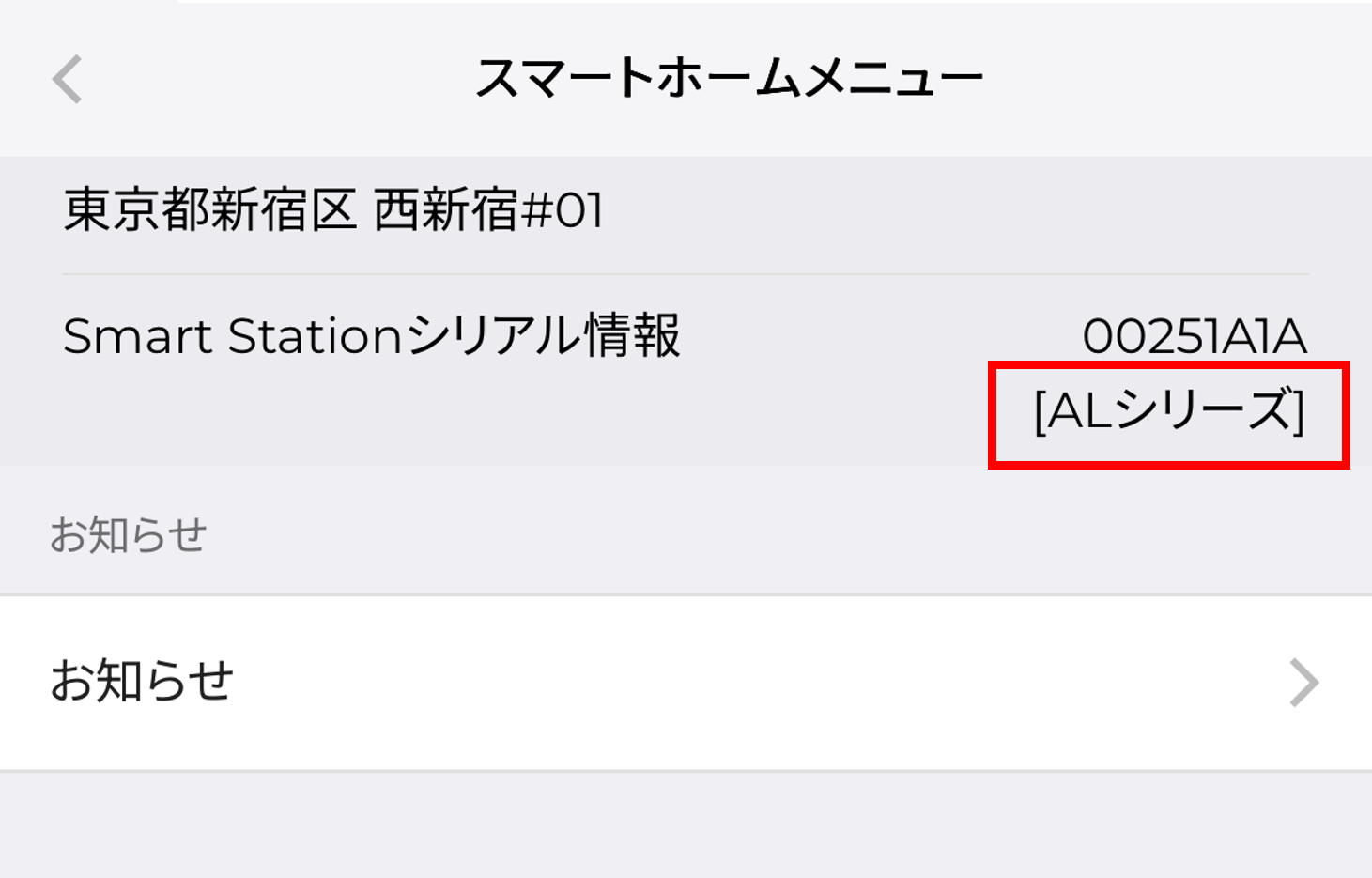Image resolution: width=1372 pixels, height=878 pixels.
Task: Click the serial number 00251A1A
Action: coord(1194,336)
